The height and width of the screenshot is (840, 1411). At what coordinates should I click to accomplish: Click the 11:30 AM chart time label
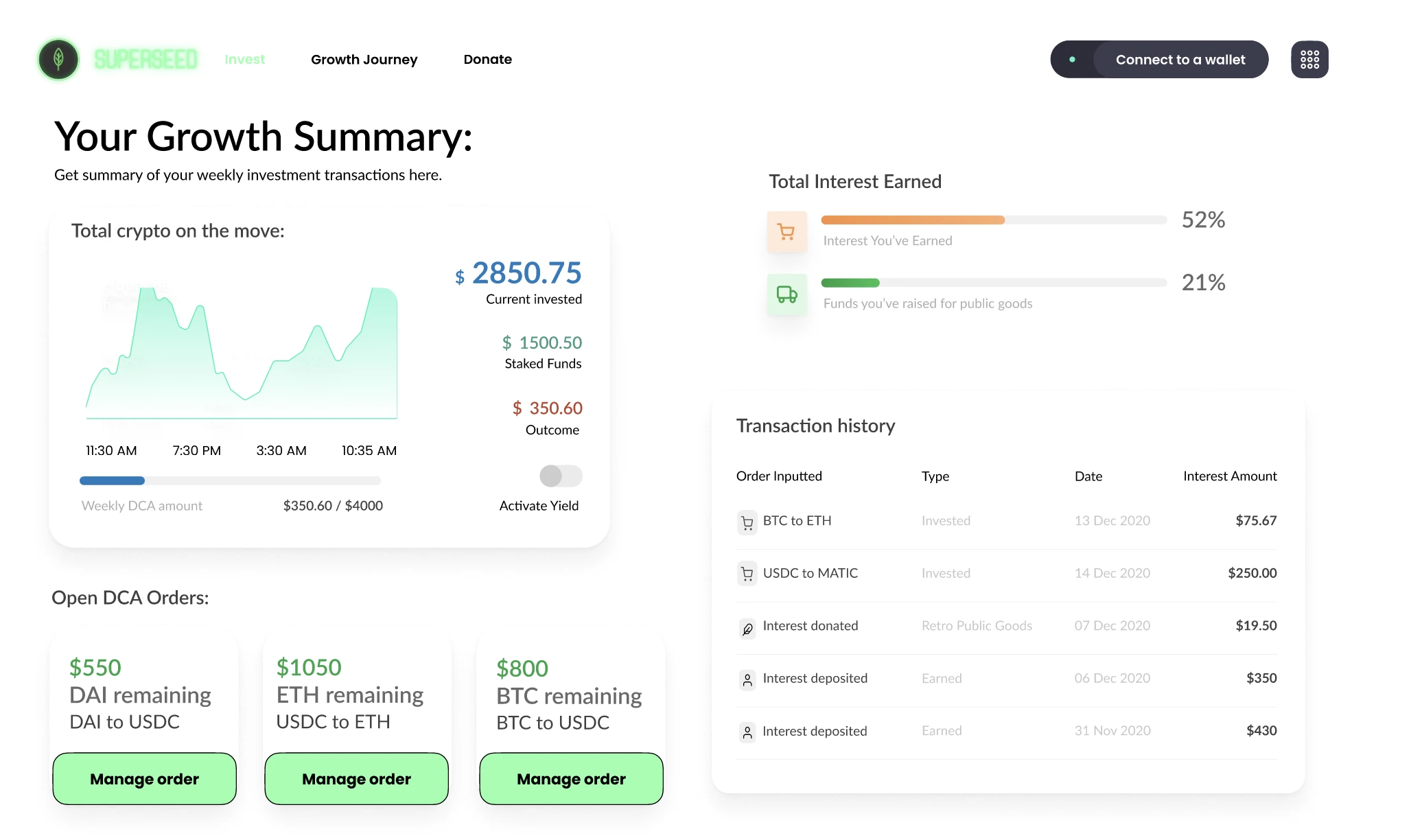click(111, 451)
